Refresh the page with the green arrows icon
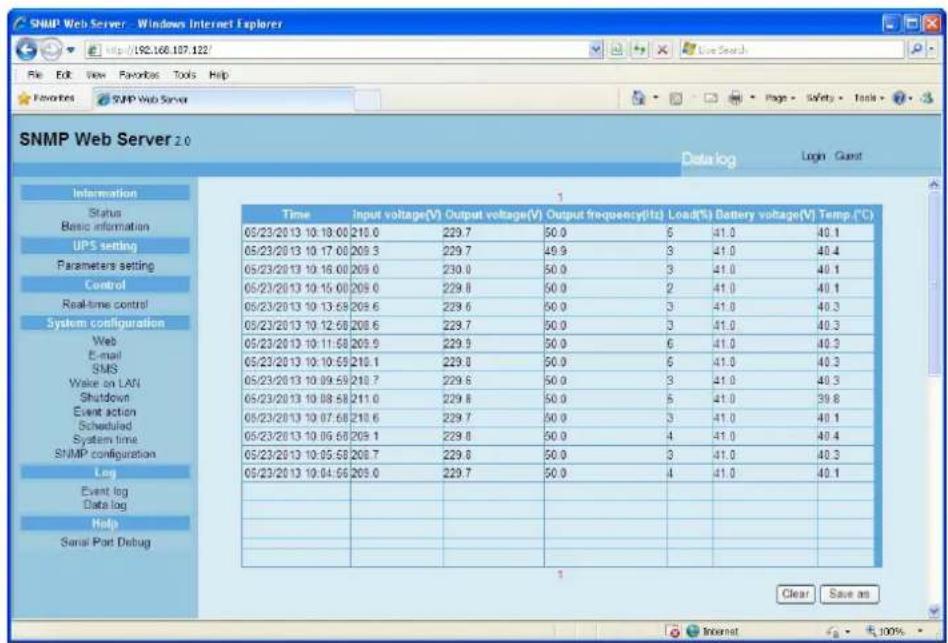The image size is (948, 643). pos(639,50)
